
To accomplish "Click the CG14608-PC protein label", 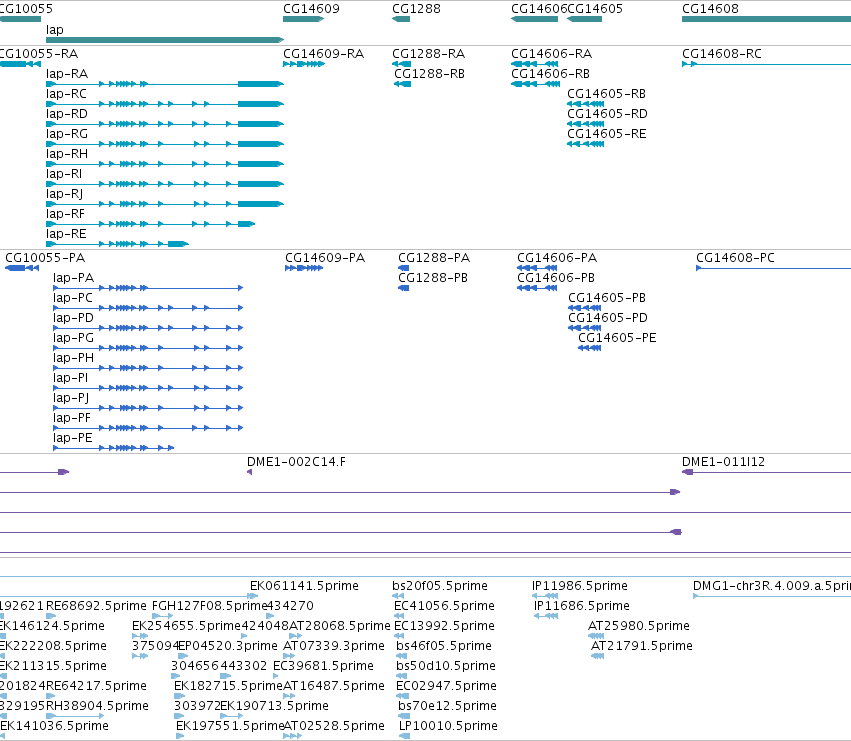I will click(735, 258).
